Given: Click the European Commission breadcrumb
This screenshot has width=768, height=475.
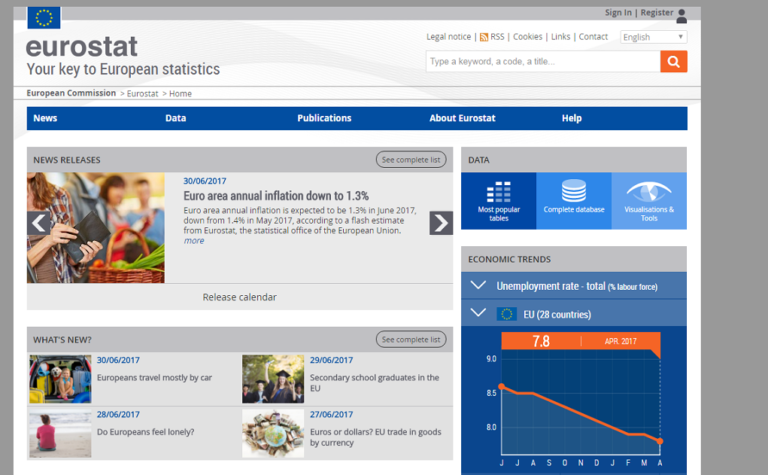Looking at the screenshot, I should click(x=71, y=93).
